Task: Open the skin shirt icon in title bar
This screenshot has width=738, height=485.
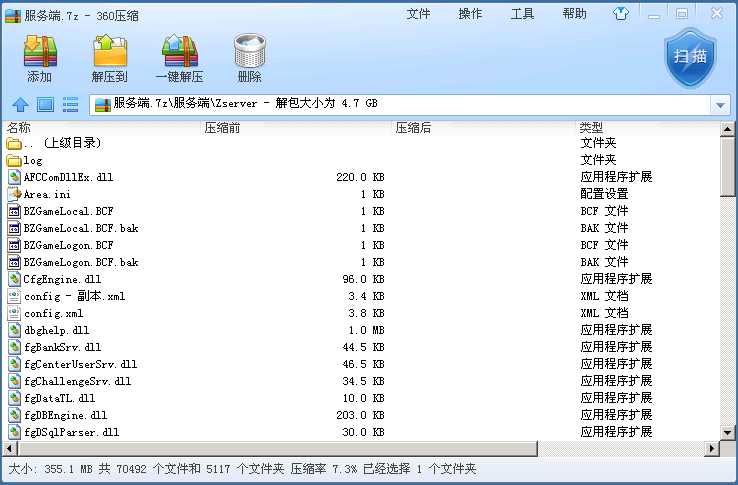Action: click(621, 14)
